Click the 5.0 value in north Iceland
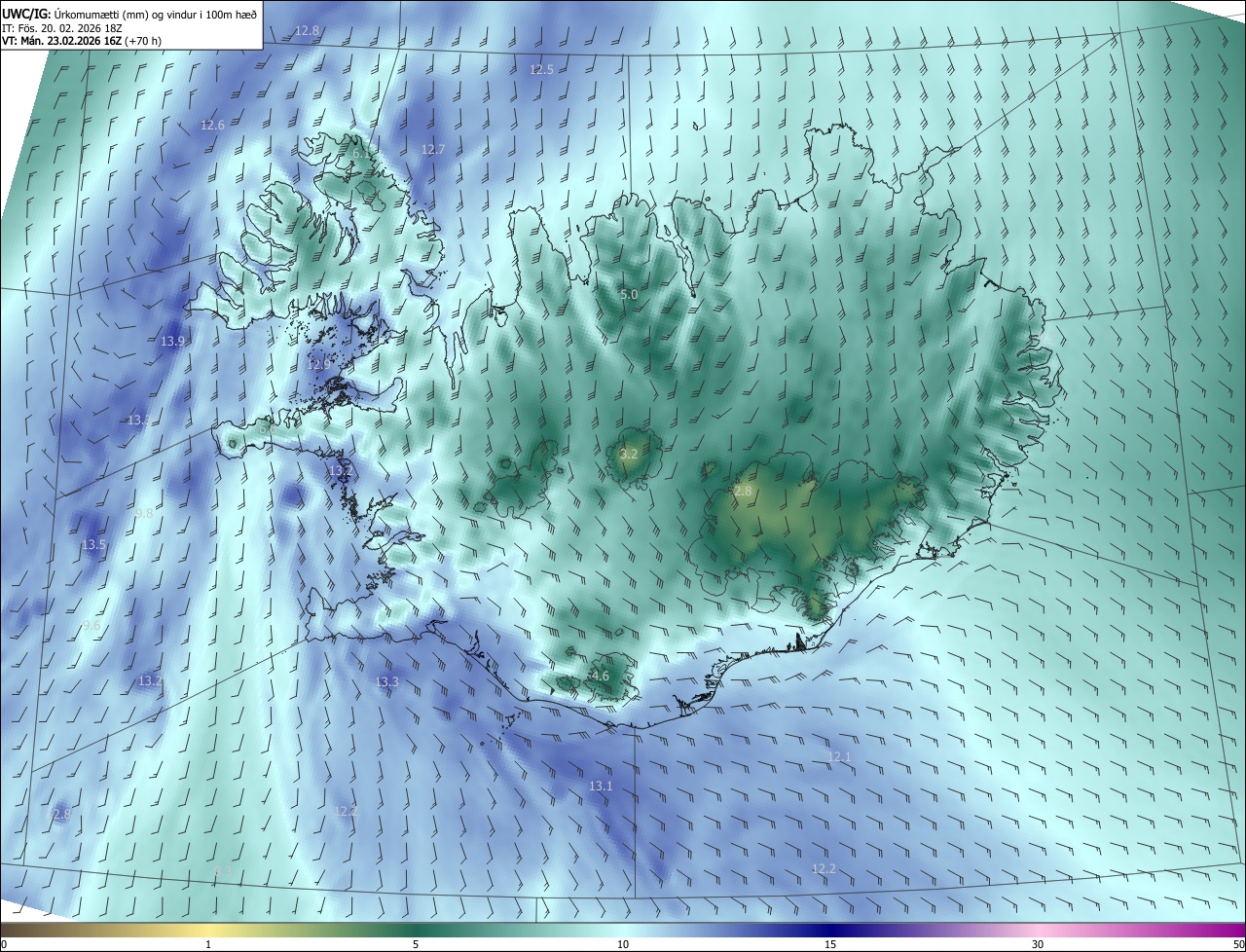 pos(629,294)
